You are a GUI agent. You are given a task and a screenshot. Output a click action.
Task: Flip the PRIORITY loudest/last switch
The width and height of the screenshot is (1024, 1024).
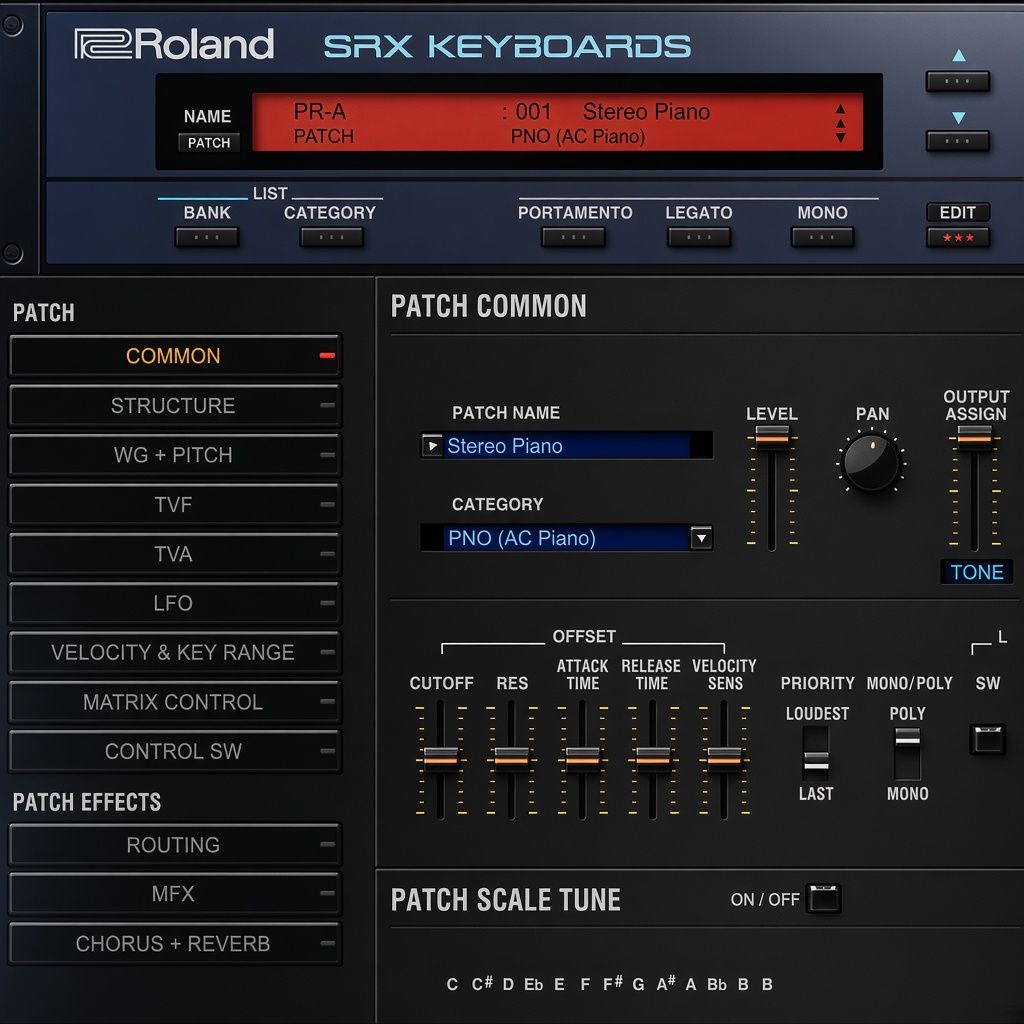(x=816, y=754)
